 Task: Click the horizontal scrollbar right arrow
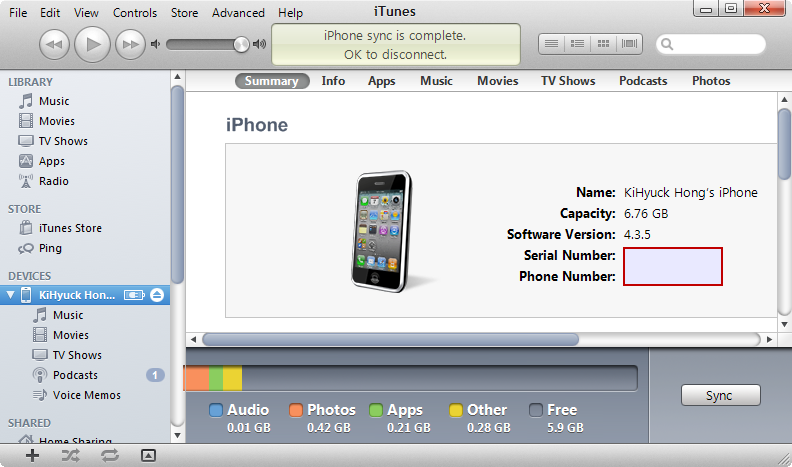769,340
